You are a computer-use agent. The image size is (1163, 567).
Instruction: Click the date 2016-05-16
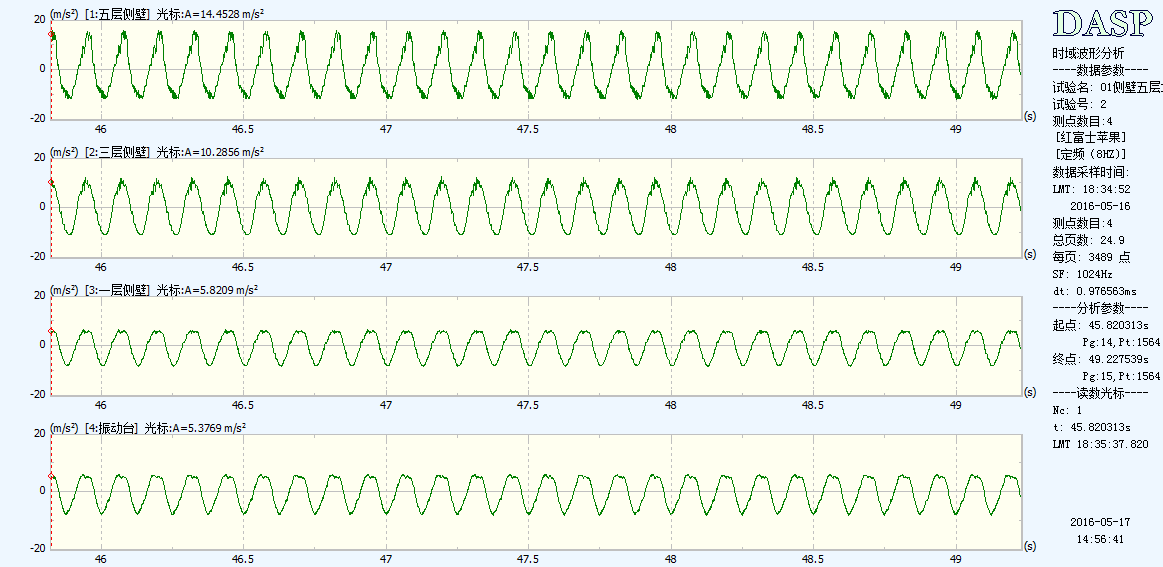tap(1101, 205)
